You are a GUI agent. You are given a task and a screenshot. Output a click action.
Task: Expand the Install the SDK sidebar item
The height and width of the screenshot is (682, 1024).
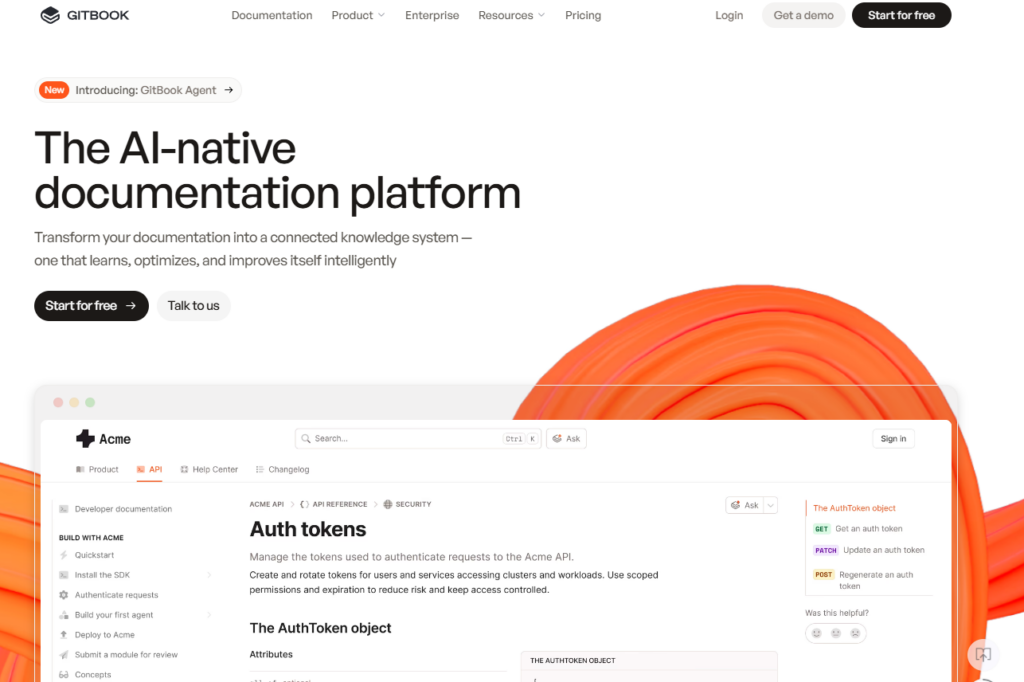pyautogui.click(x=209, y=575)
